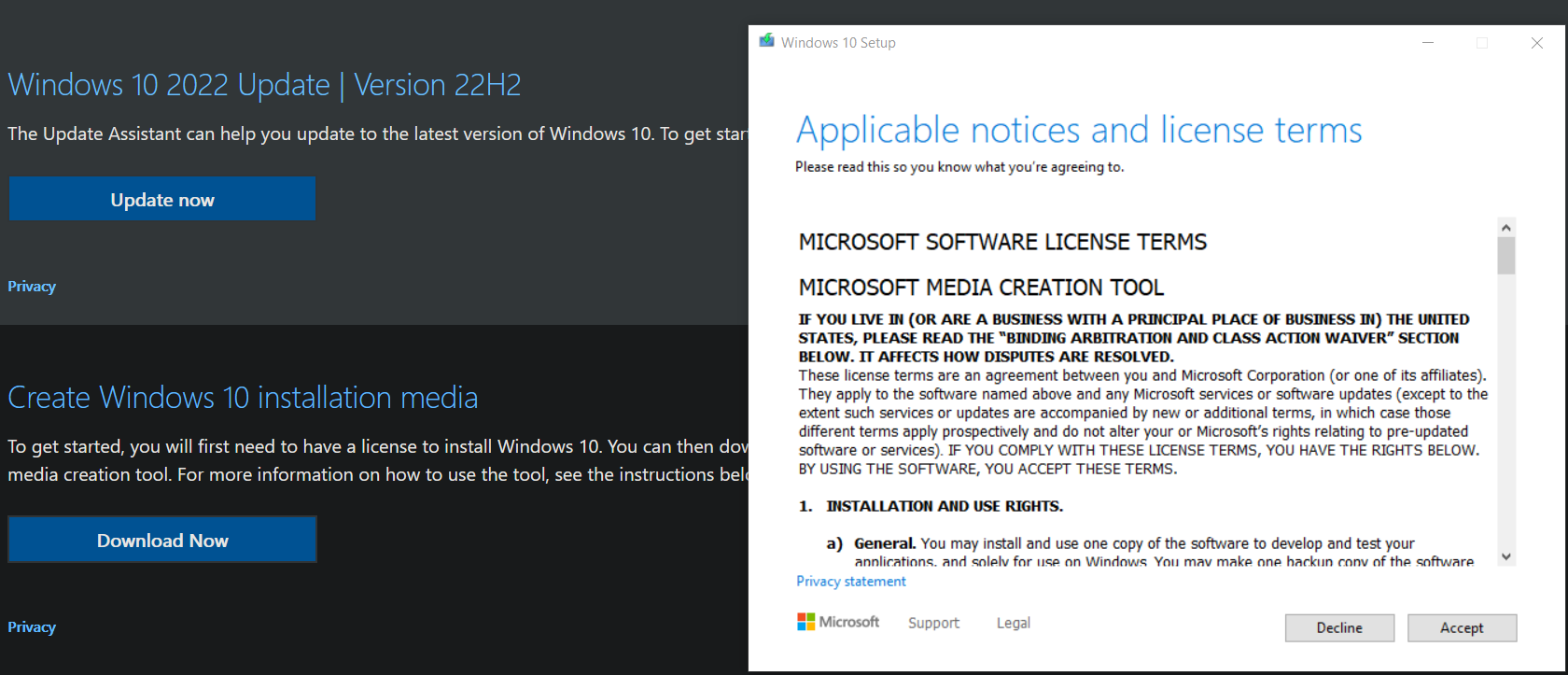Click the license text scrollbar thumb

pos(1505,256)
